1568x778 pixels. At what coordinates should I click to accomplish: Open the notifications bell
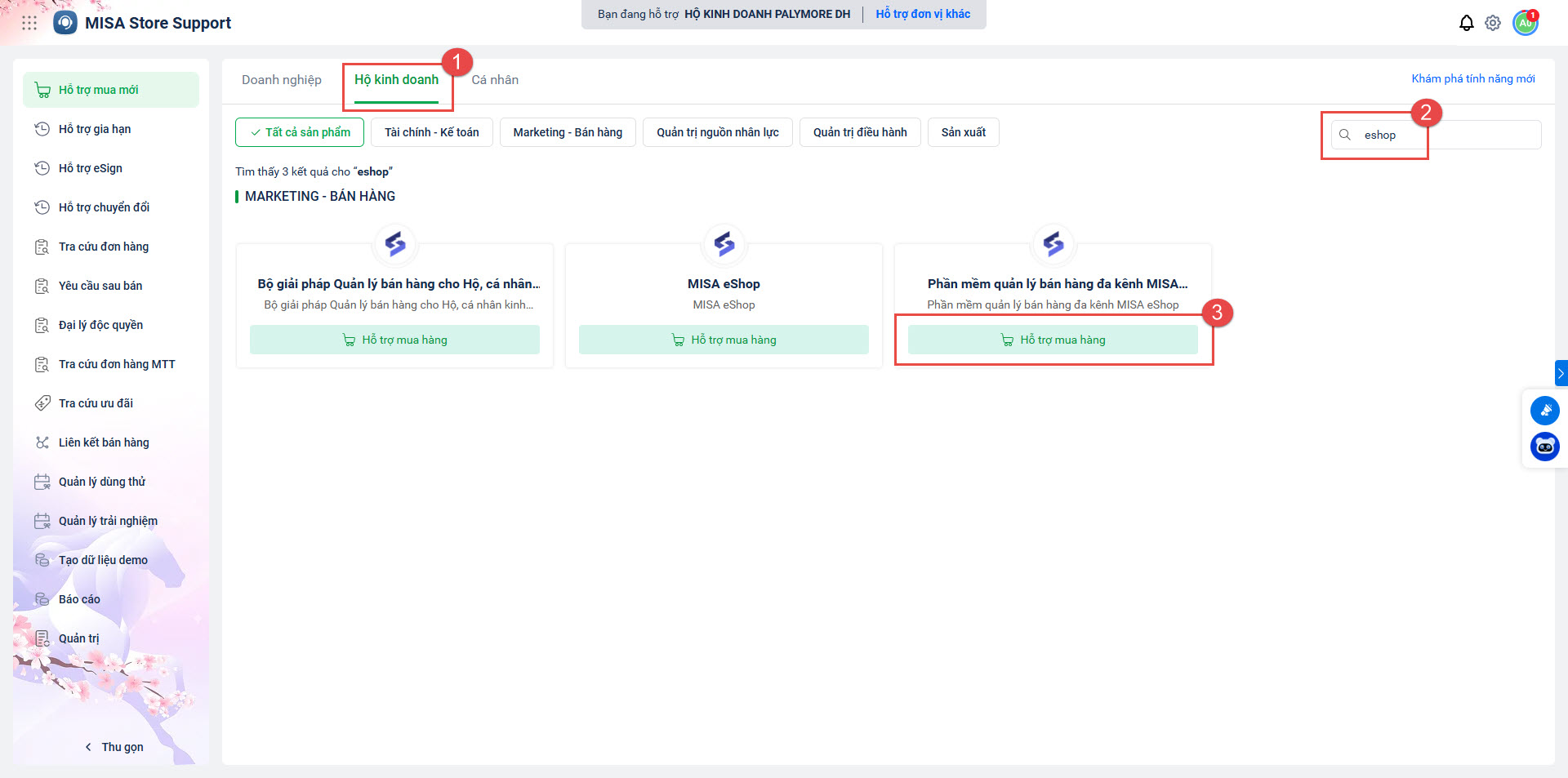point(1467,23)
